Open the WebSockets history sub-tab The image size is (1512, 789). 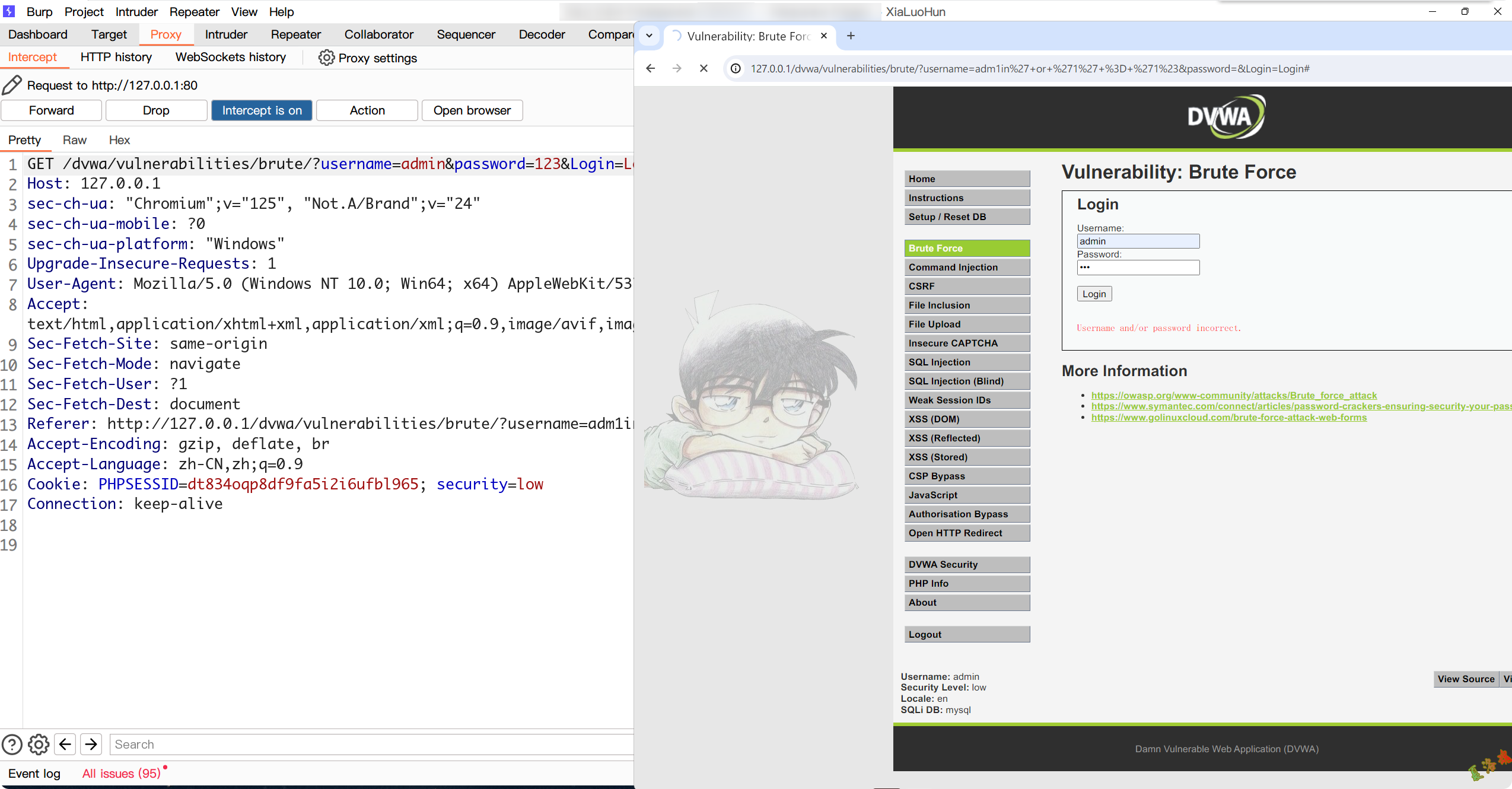click(x=231, y=57)
